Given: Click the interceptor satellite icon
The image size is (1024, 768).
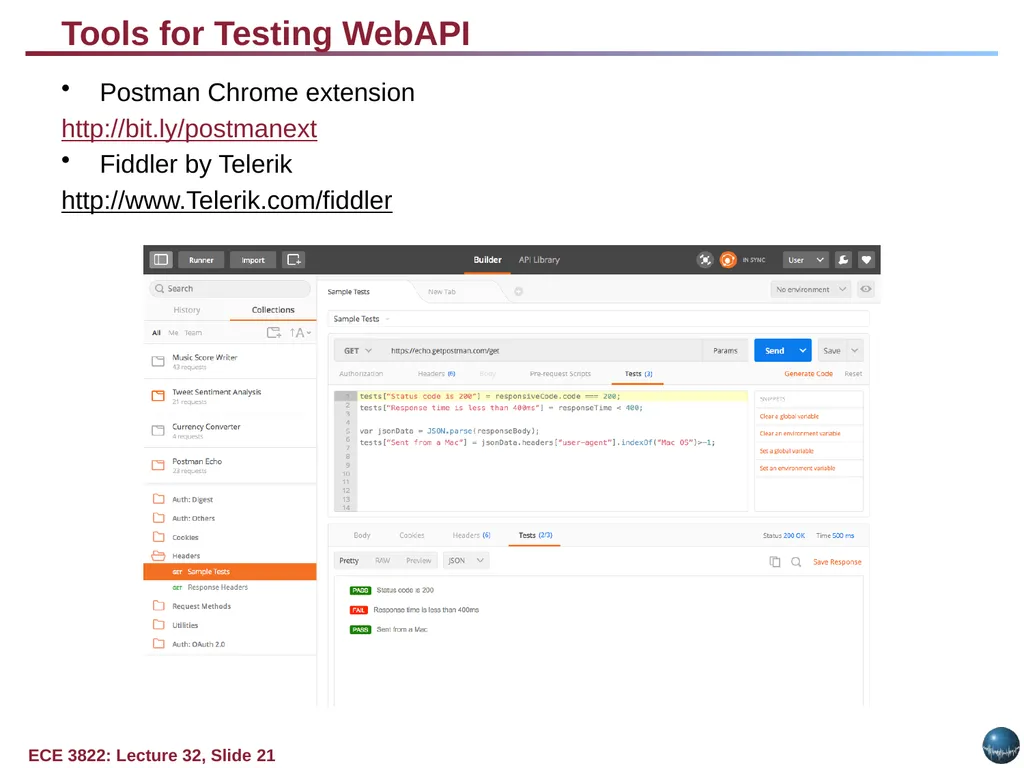Looking at the screenshot, I should [x=705, y=260].
